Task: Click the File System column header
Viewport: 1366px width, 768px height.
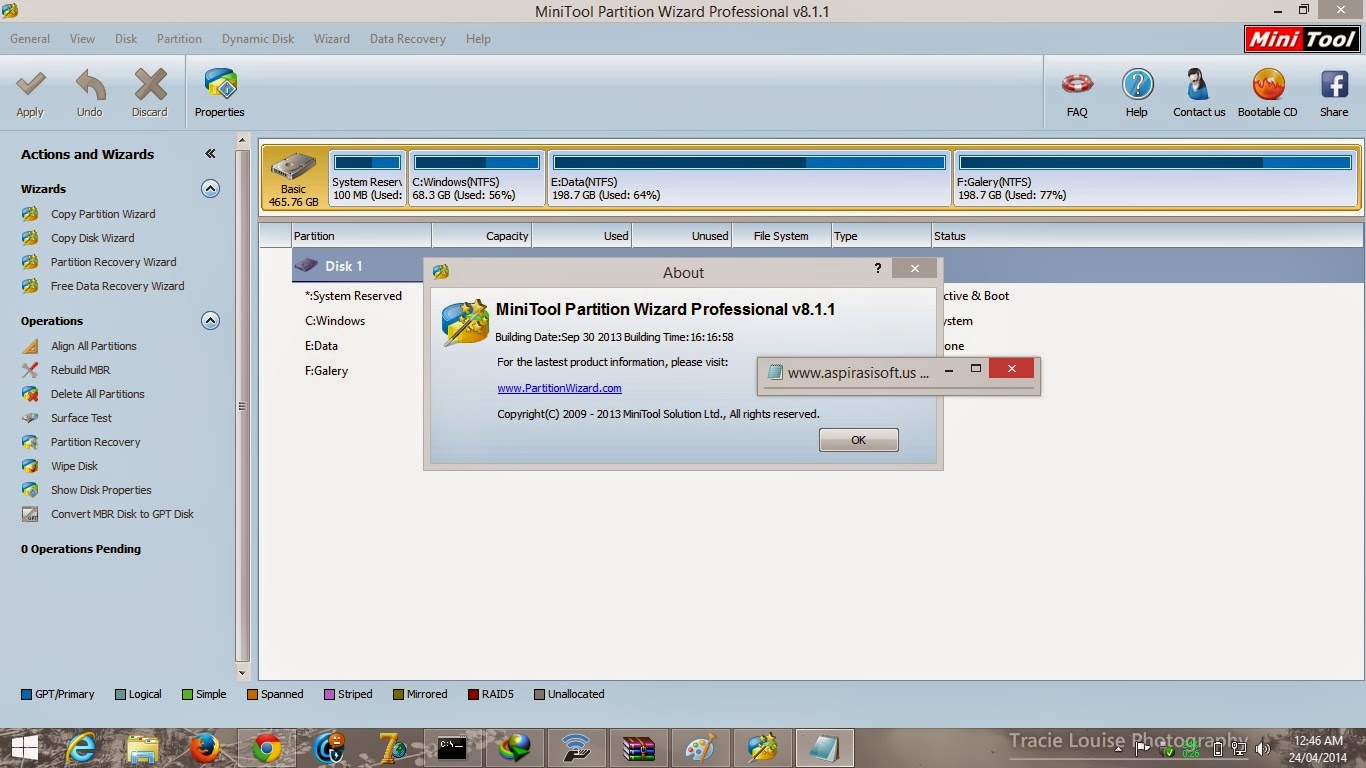Action: (781, 236)
